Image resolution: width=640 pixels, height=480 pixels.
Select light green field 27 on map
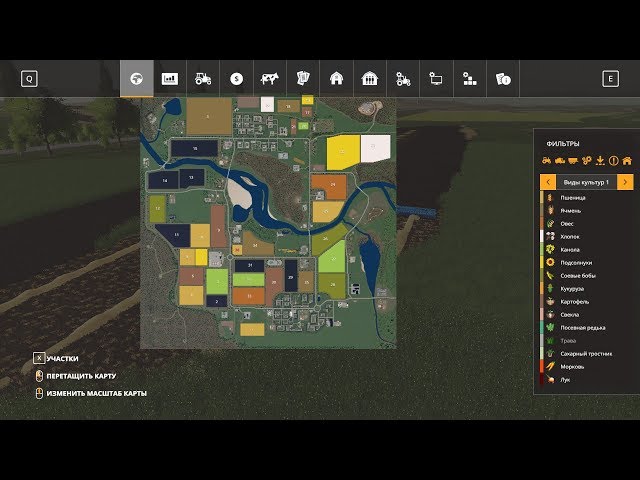333,259
